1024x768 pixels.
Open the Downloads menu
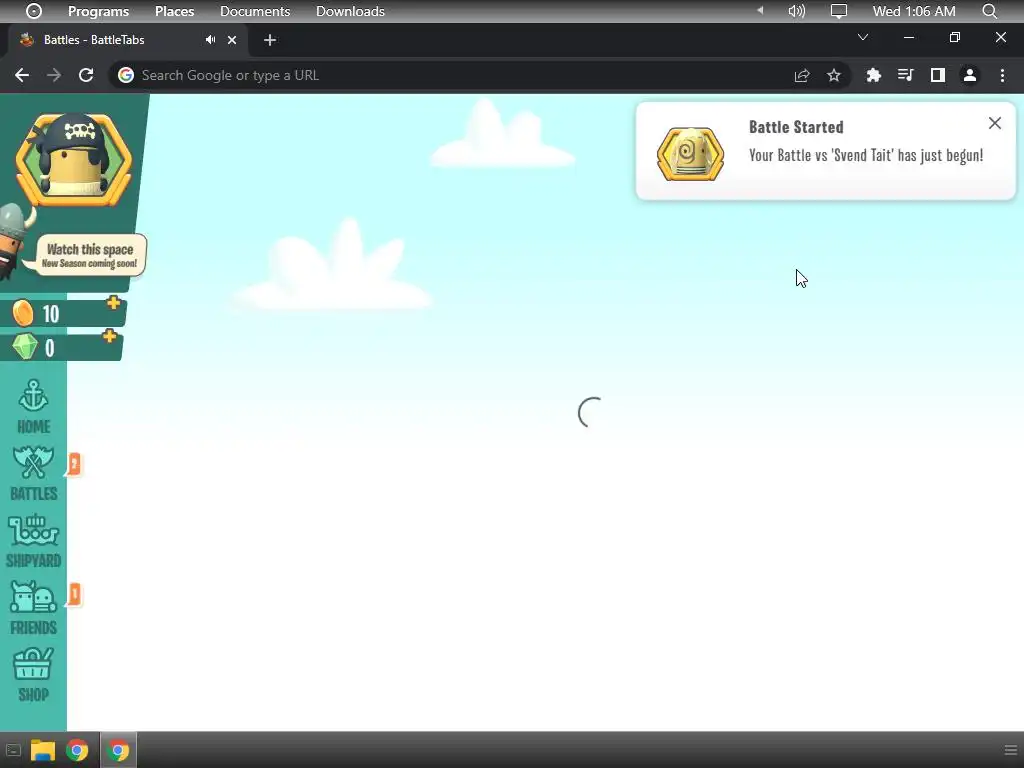coord(350,11)
